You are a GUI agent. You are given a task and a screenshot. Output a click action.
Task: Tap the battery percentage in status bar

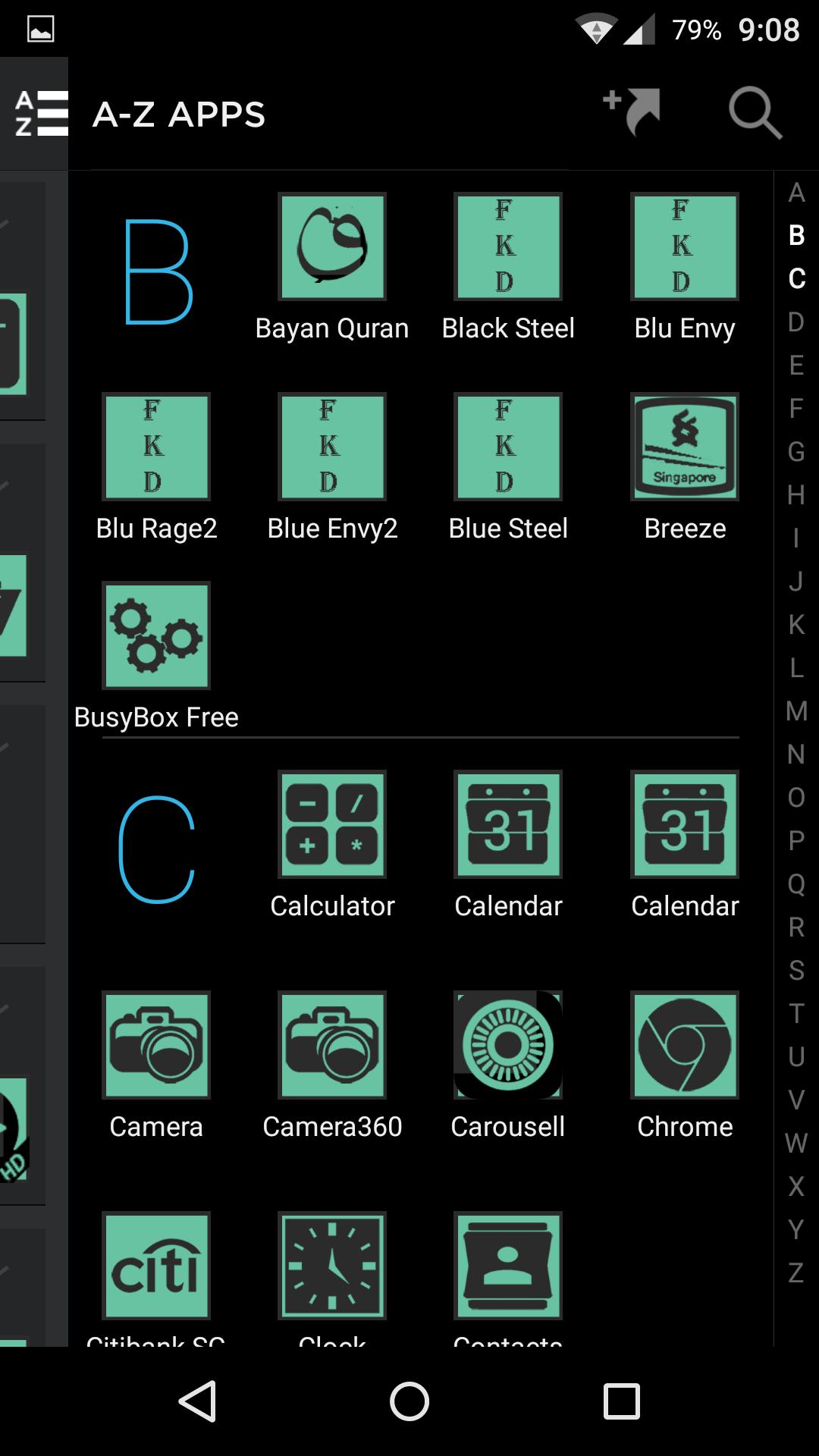tap(696, 30)
